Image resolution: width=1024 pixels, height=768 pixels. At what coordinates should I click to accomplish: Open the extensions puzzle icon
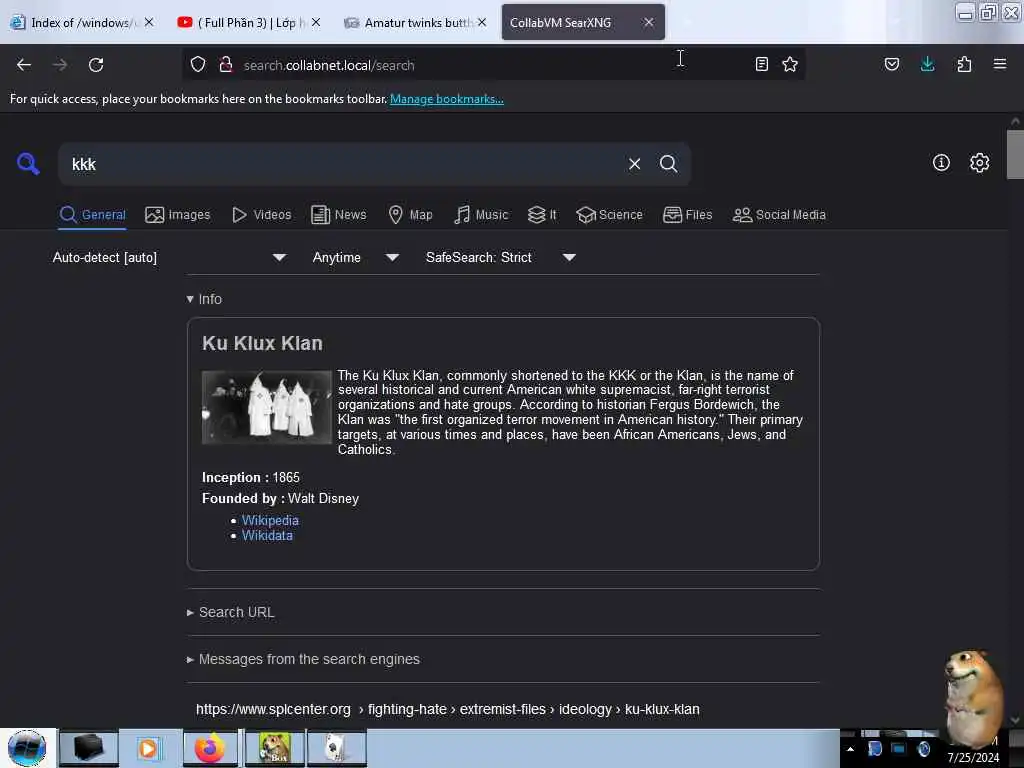(964, 64)
